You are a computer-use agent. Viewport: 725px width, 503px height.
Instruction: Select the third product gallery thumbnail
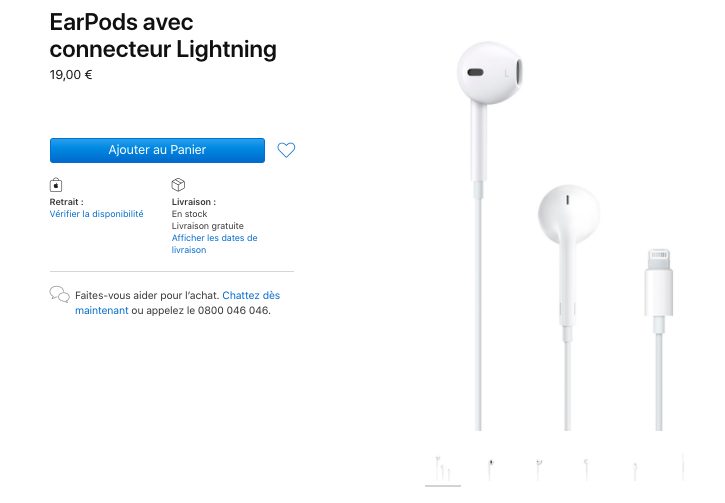pos(539,469)
